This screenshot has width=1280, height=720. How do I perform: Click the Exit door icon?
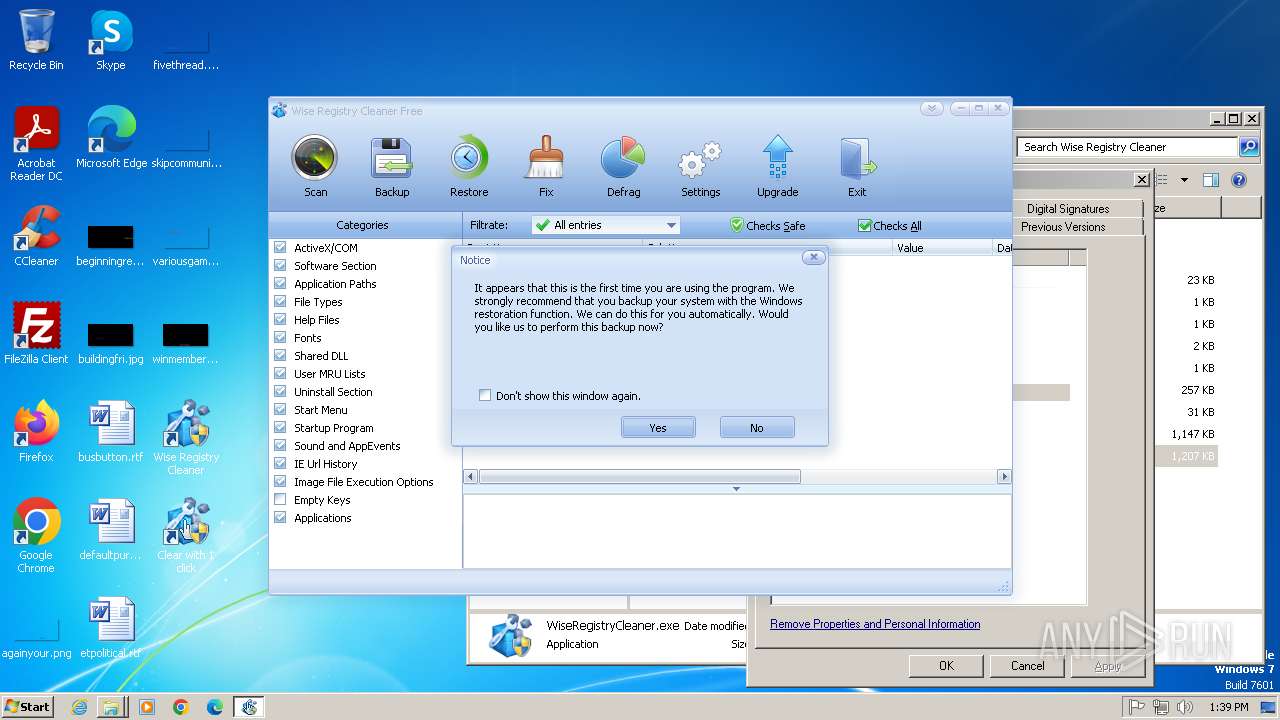[857, 166]
